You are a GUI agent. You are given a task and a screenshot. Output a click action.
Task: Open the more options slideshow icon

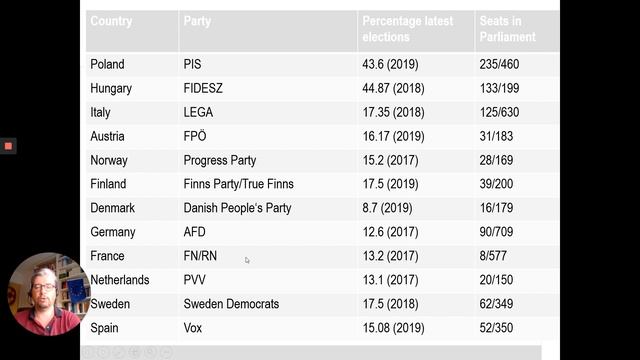click(x=166, y=352)
